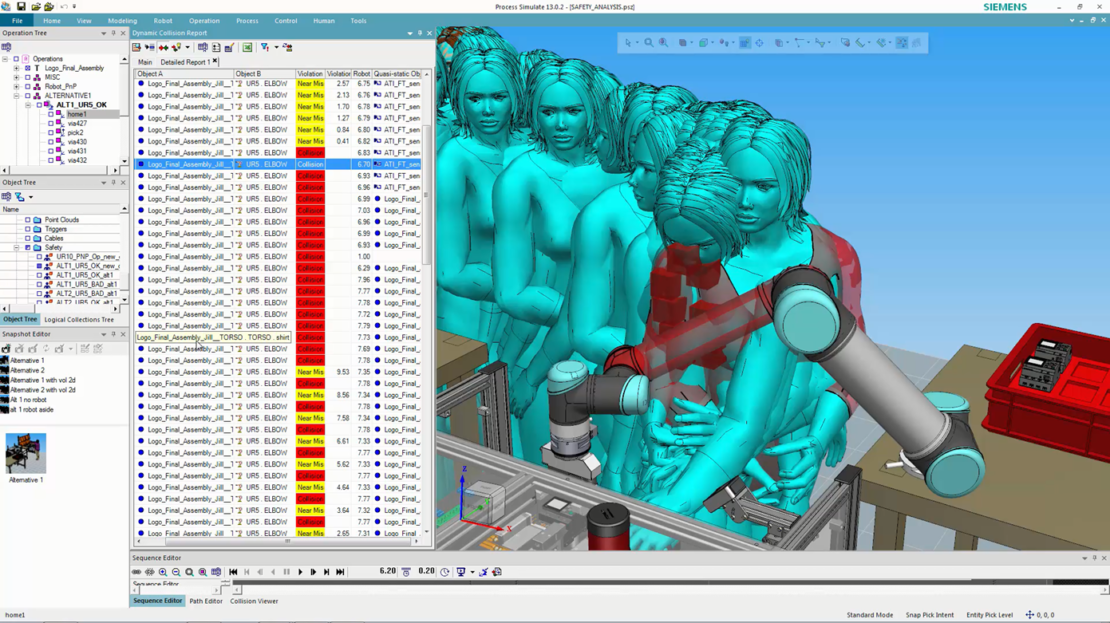Toggle the shaded display mode icon in viewport toolbar

click(703, 42)
